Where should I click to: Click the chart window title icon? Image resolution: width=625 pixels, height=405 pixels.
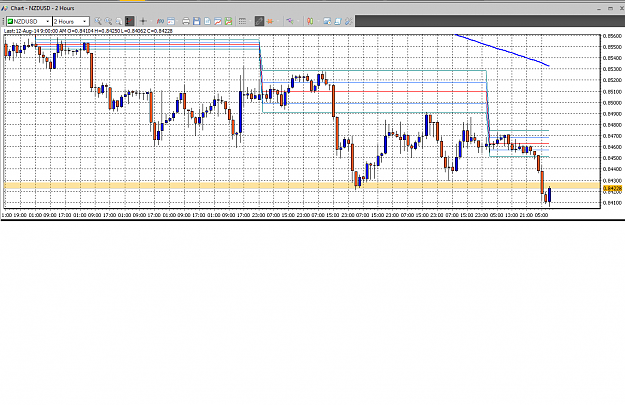pyautogui.click(x=5, y=8)
